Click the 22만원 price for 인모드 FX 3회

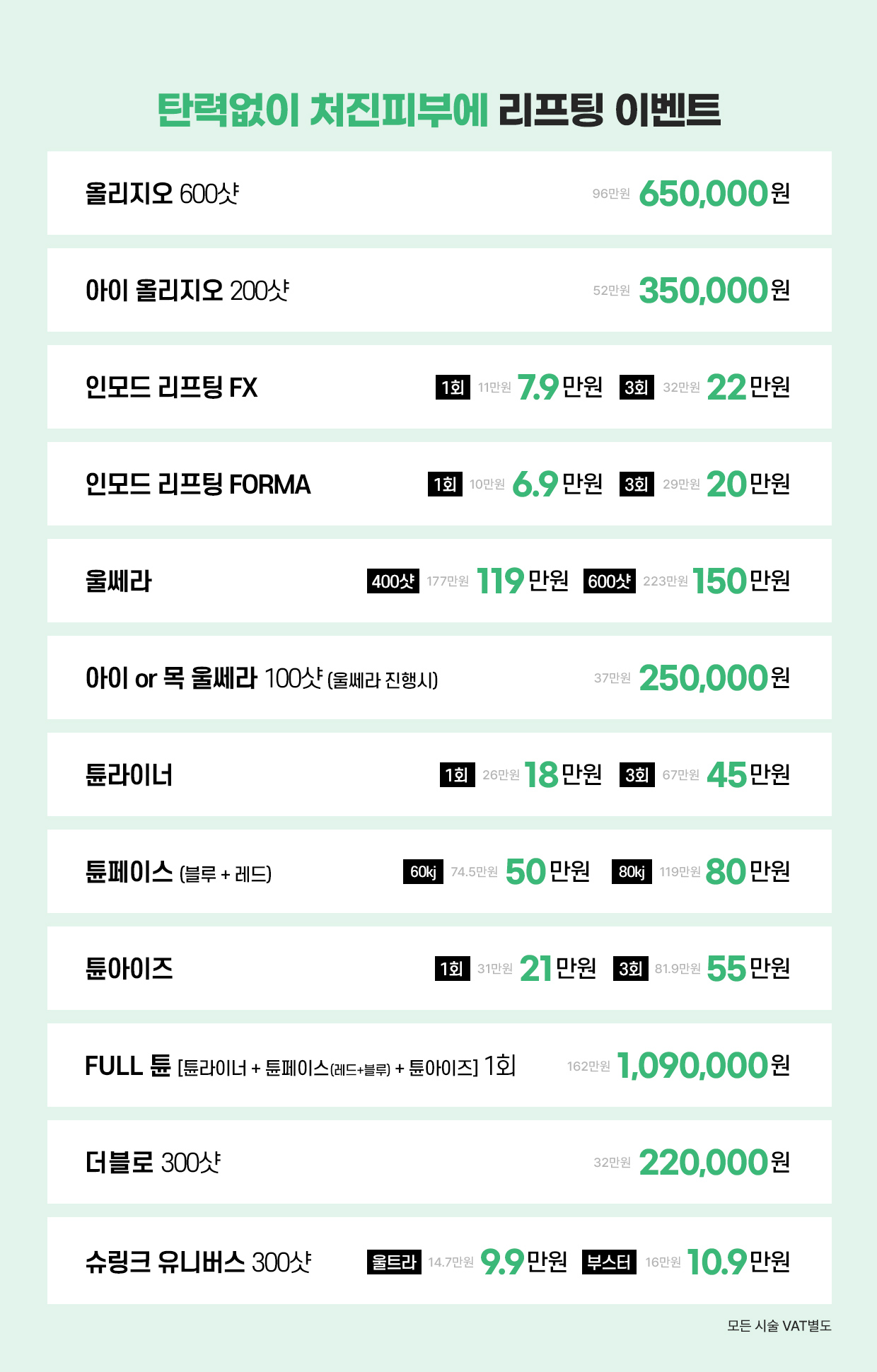tap(748, 388)
